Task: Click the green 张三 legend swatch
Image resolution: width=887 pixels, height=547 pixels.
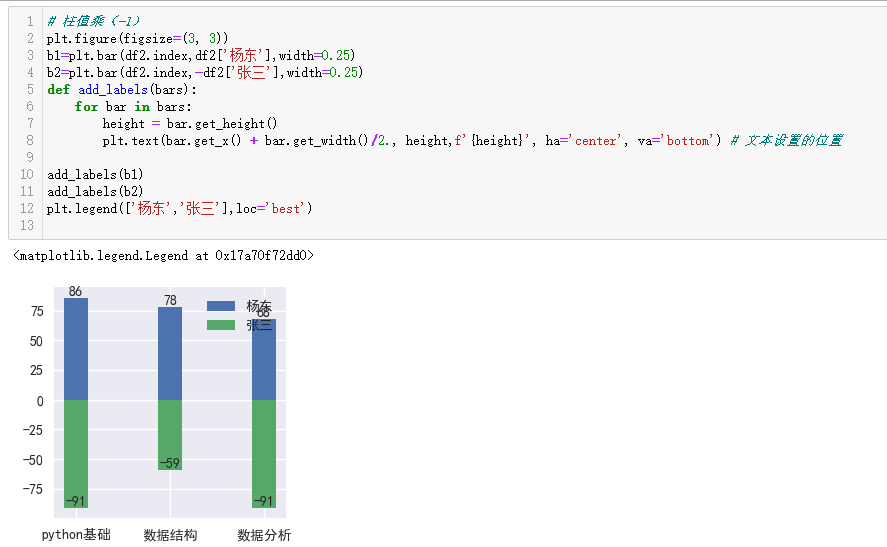Action: tap(221, 325)
